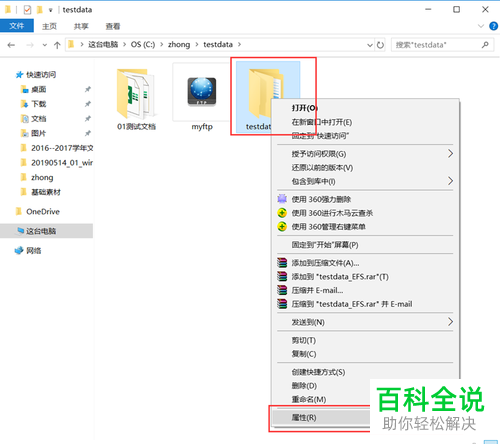This screenshot has width=500, height=444.
Task: Open the recent locations dropdown arrow
Action: [x=45, y=45]
